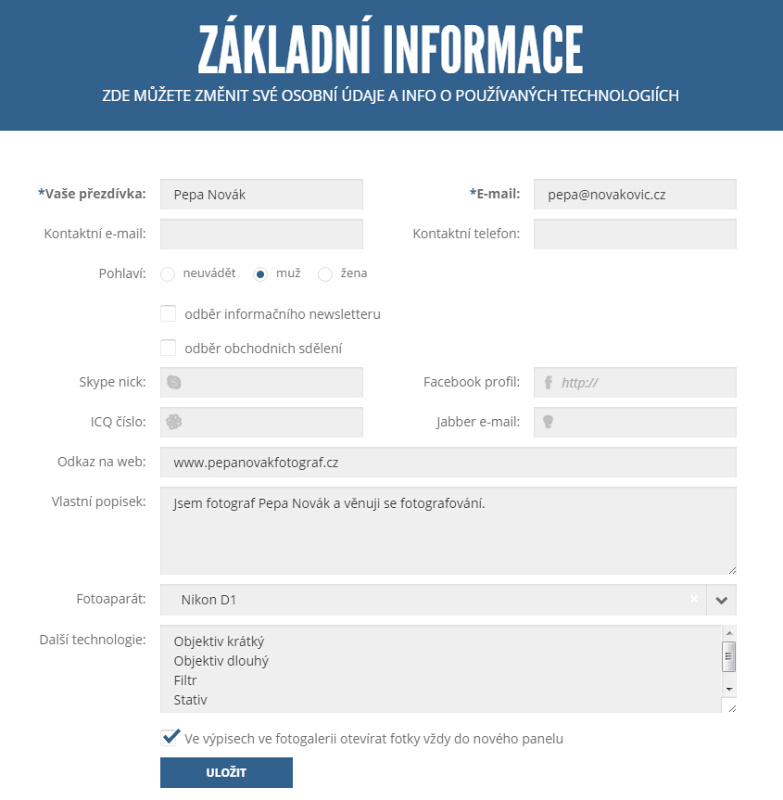The width and height of the screenshot is (783, 800).
Task: Click the Facebook icon in Facebook profil field
Action: click(548, 382)
